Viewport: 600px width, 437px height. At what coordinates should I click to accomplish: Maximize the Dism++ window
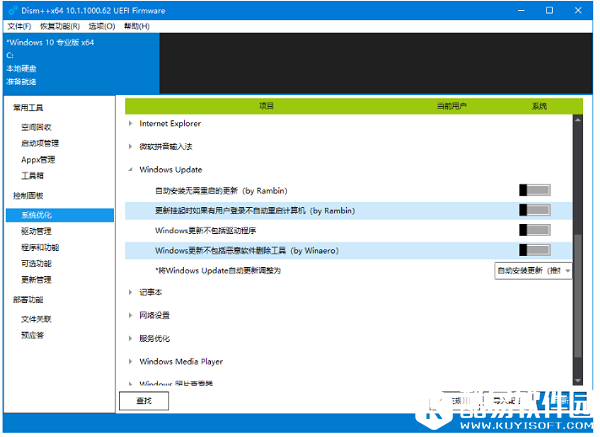coord(549,10)
